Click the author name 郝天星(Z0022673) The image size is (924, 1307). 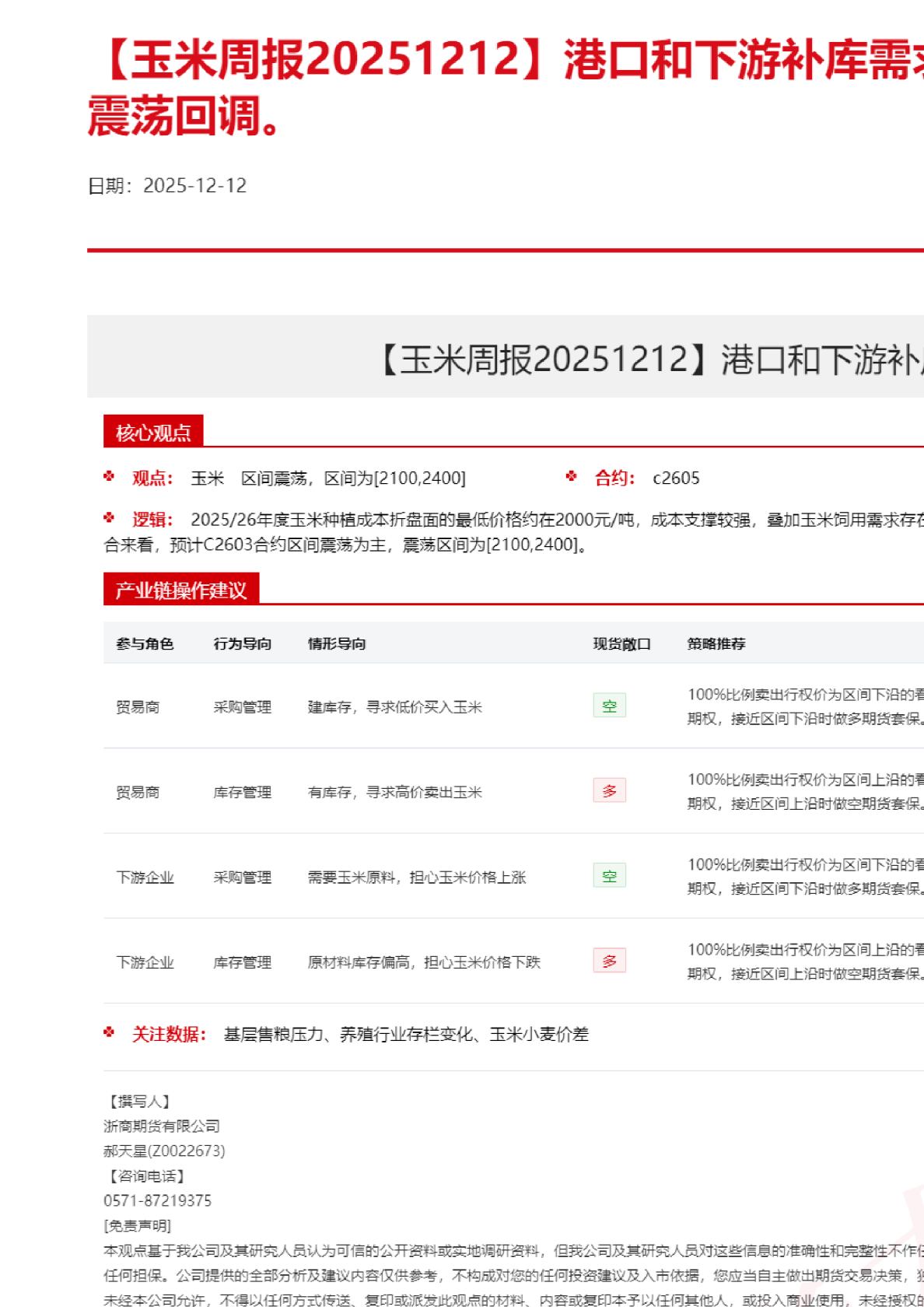164,1151
